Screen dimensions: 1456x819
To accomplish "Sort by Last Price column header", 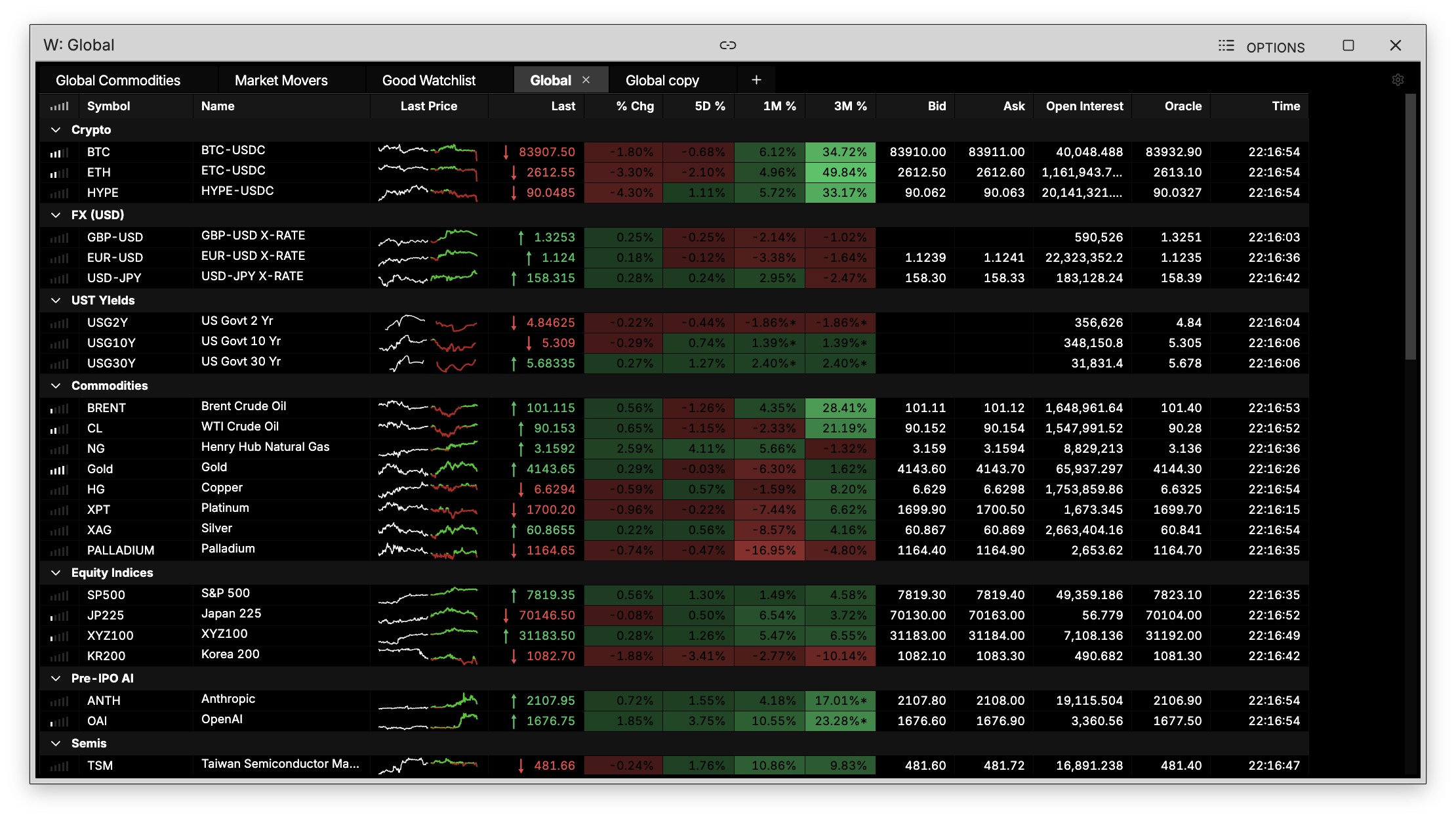I will coord(429,106).
